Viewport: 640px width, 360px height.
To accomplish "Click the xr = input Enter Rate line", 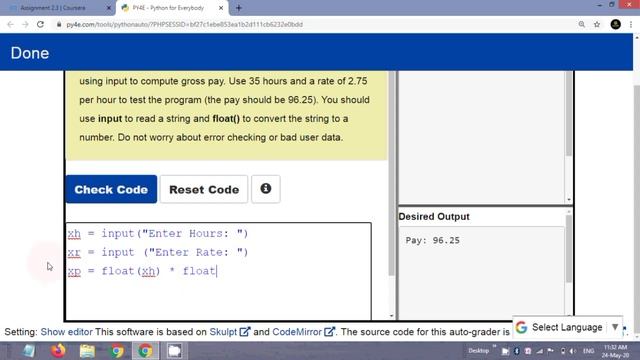I will 158,252.
